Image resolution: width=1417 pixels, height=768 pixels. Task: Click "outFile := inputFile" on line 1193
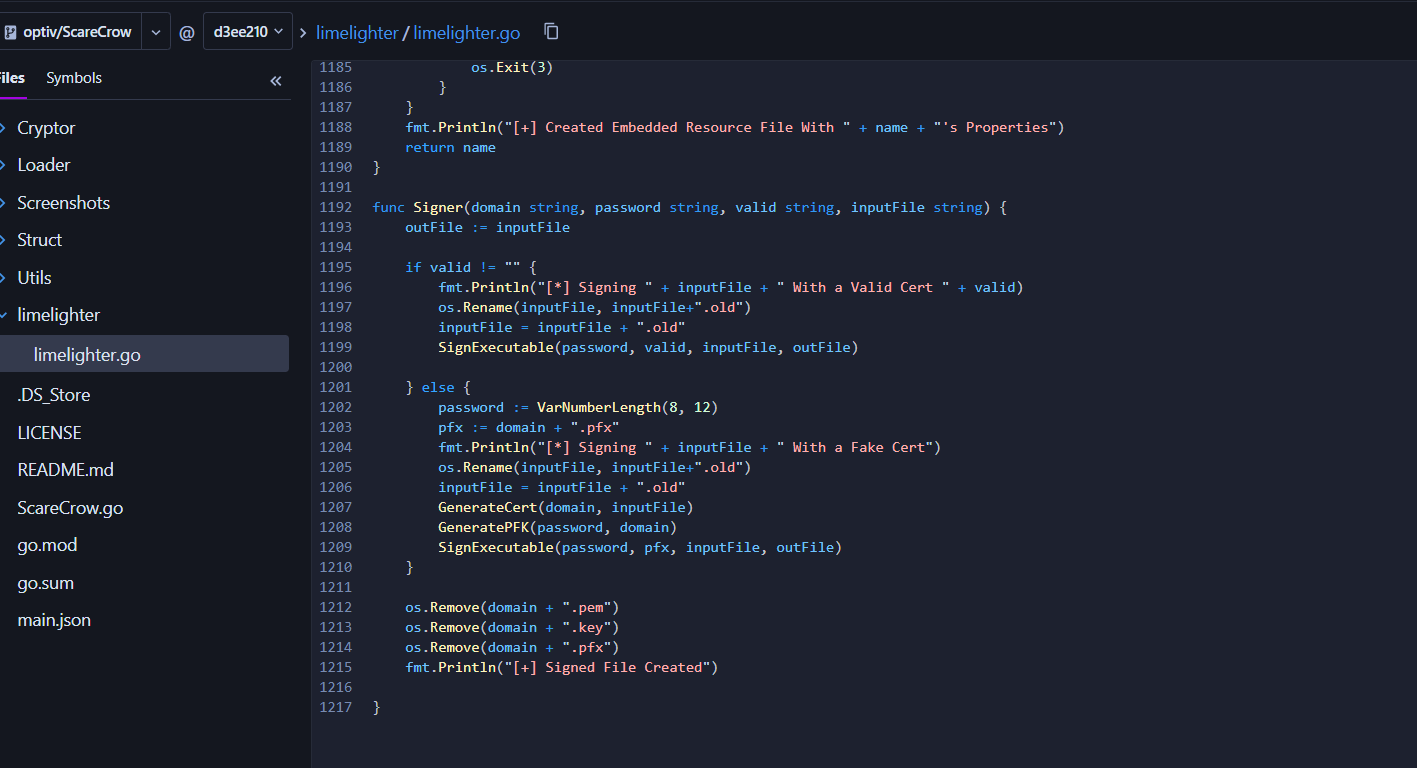click(487, 227)
